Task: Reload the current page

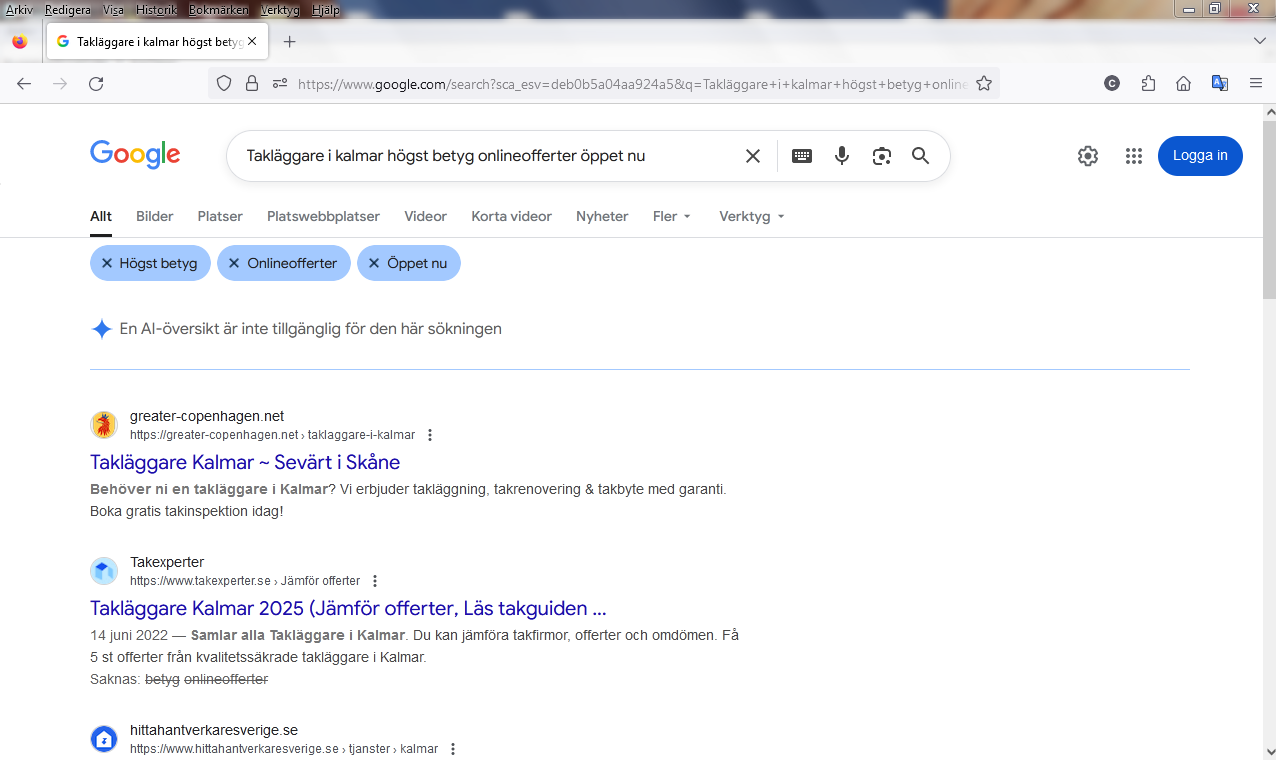Action: [96, 84]
